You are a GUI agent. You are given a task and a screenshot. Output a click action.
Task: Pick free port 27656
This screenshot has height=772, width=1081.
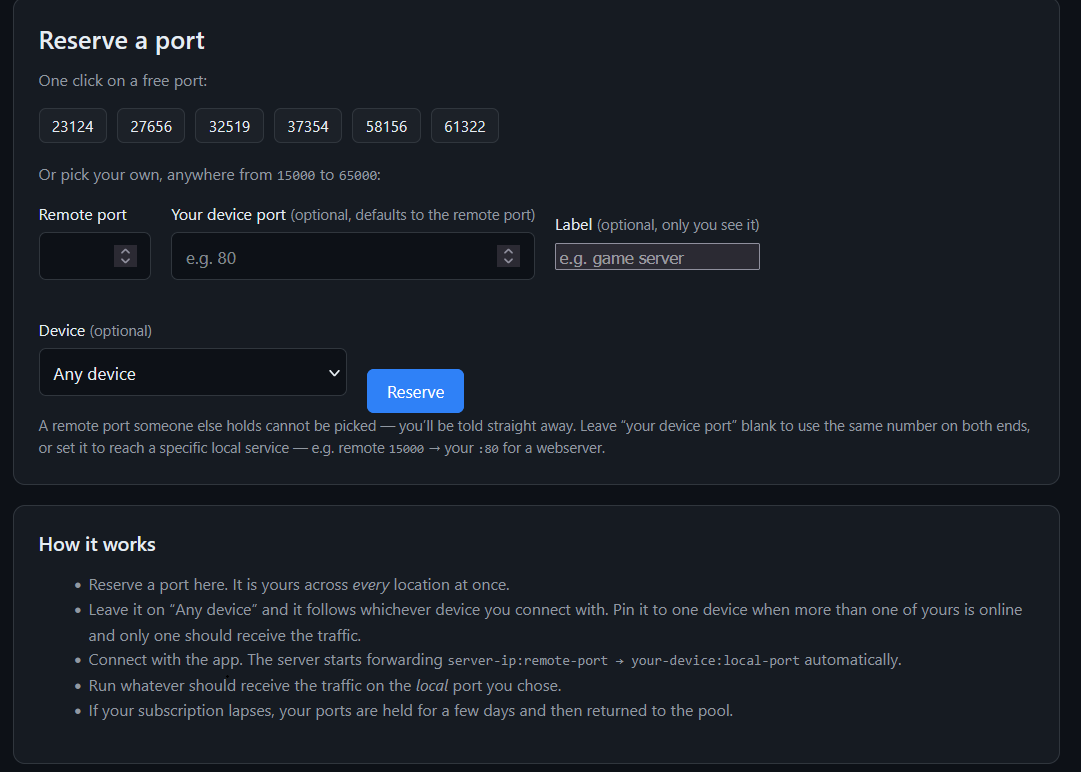[x=151, y=126]
